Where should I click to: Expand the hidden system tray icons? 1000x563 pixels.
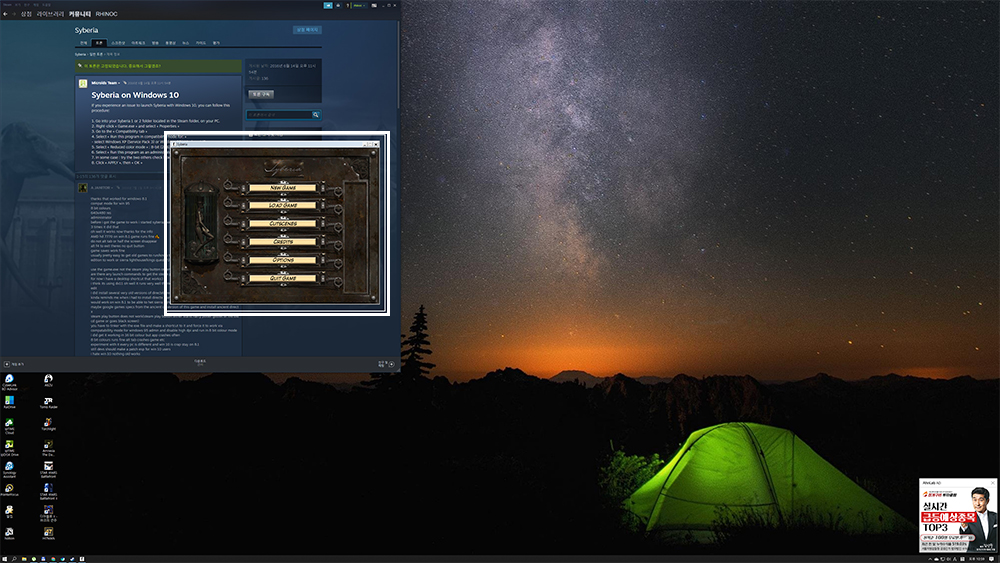tap(930, 559)
